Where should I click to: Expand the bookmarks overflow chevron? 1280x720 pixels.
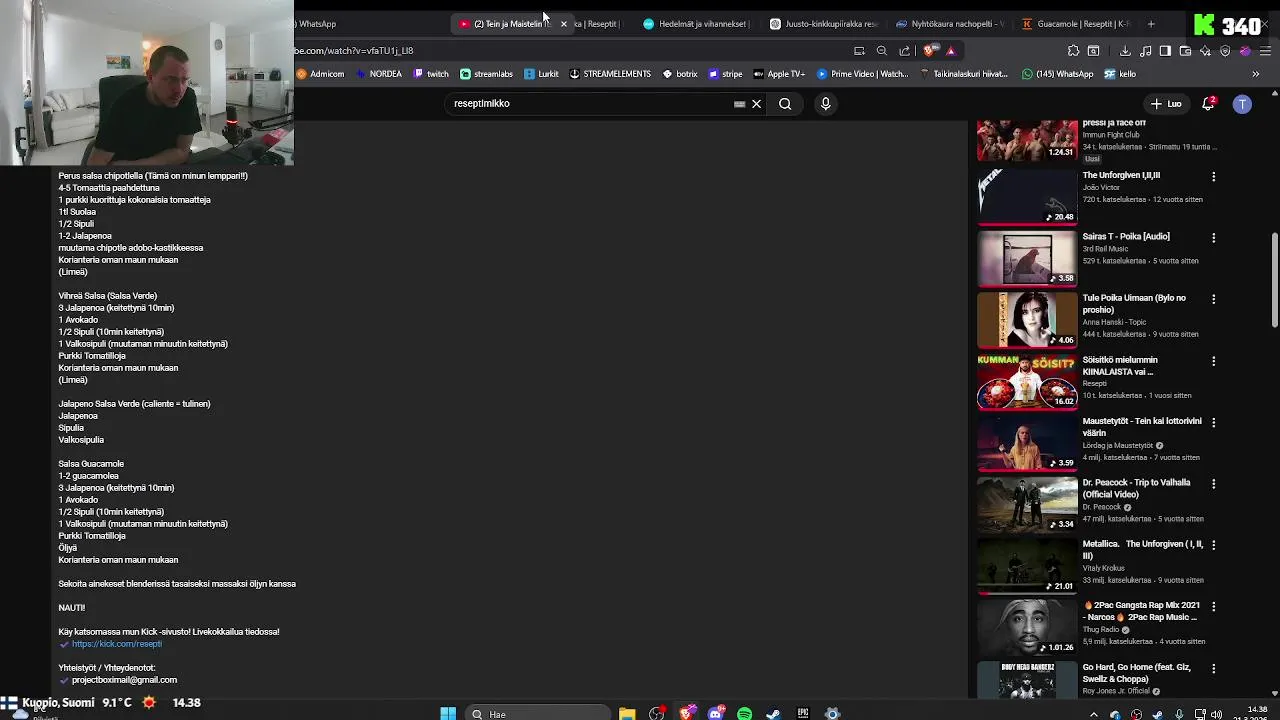(1256, 74)
